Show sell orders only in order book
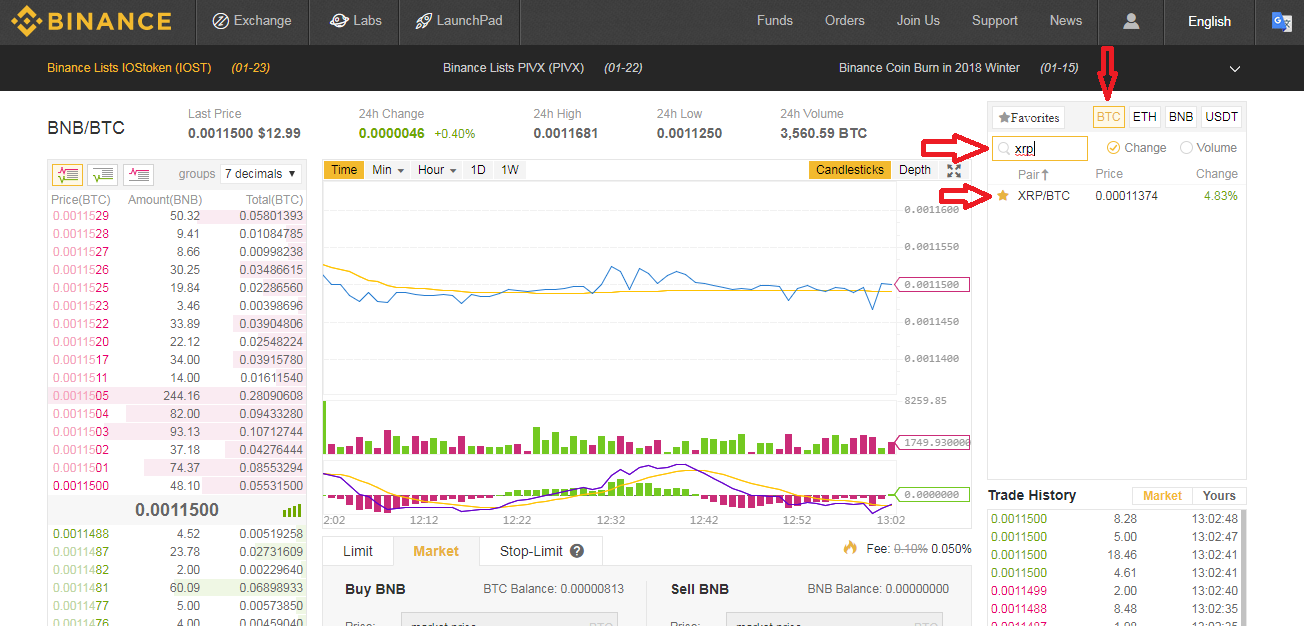Image resolution: width=1304 pixels, height=626 pixels. [138, 174]
